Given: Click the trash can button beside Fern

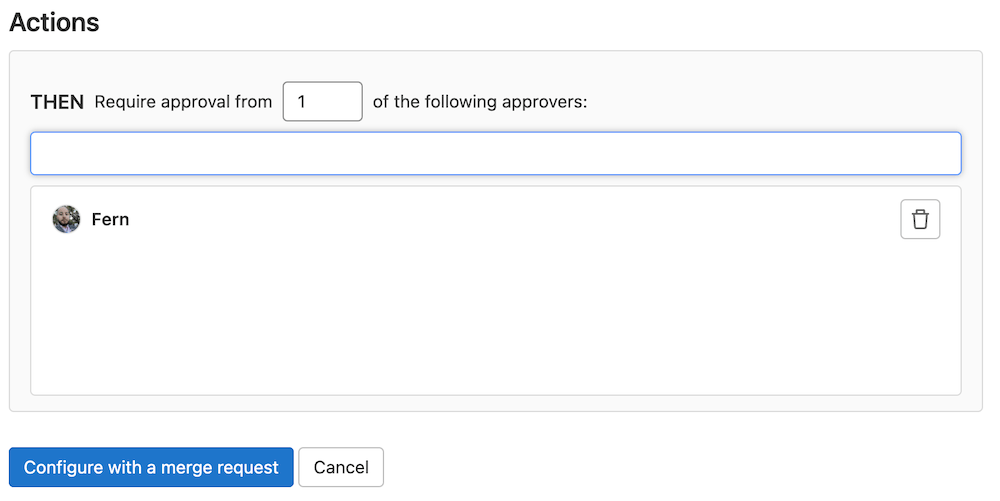Looking at the screenshot, I should click(x=920, y=219).
